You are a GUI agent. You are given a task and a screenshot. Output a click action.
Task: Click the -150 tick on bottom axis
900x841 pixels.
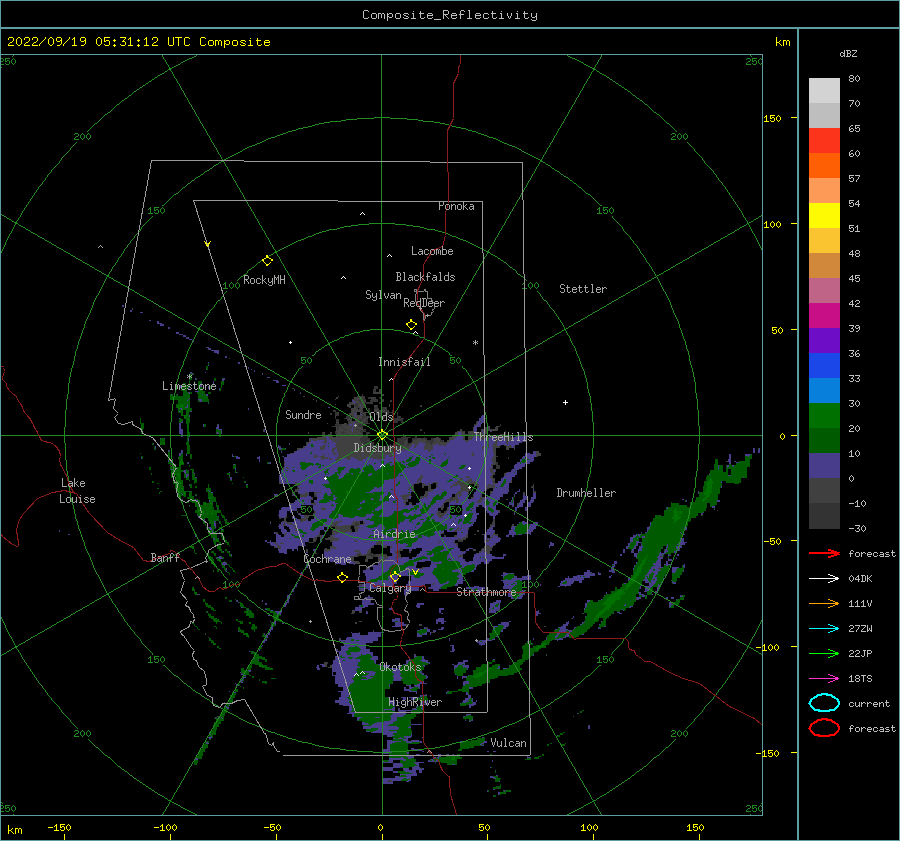tap(59, 827)
